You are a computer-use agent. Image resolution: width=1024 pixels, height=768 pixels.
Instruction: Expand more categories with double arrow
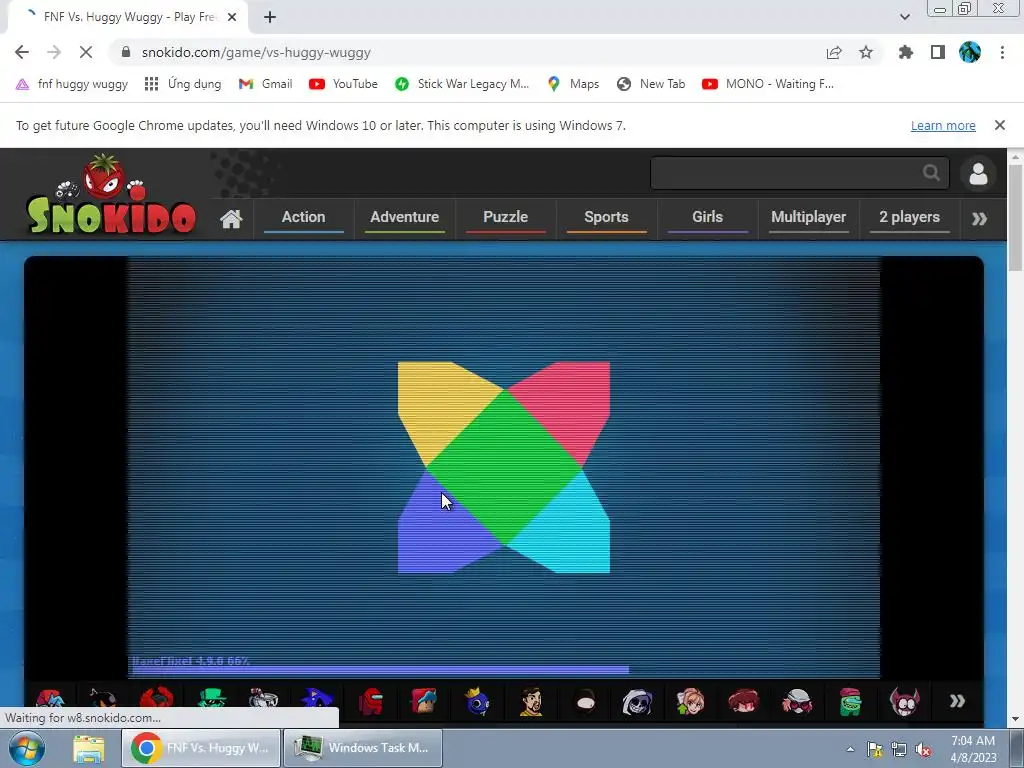[979, 219]
